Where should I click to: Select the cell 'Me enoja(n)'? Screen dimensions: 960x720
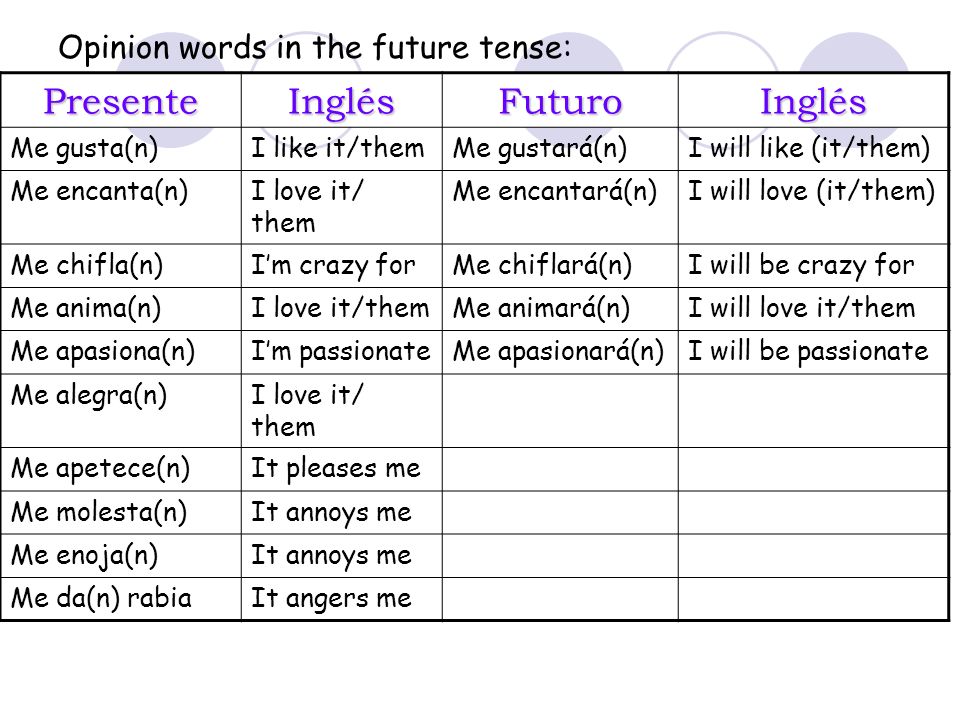[121, 556]
